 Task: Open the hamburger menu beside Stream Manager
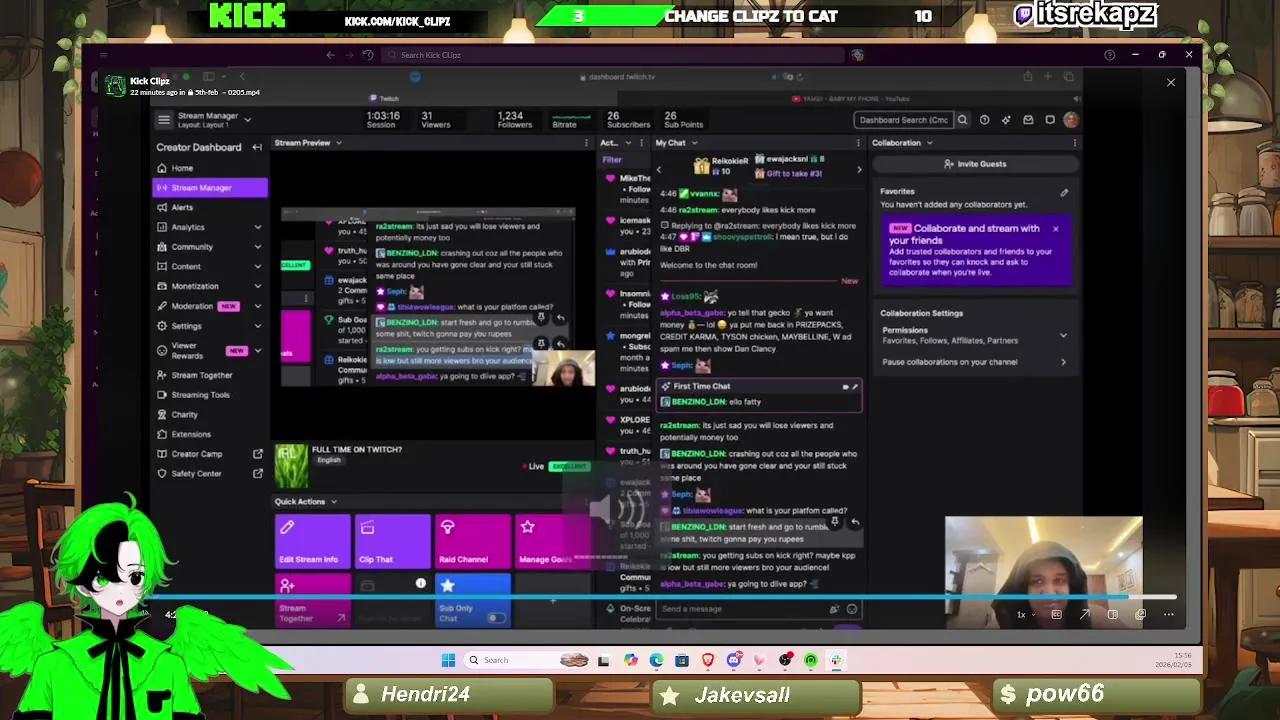[x=164, y=120]
